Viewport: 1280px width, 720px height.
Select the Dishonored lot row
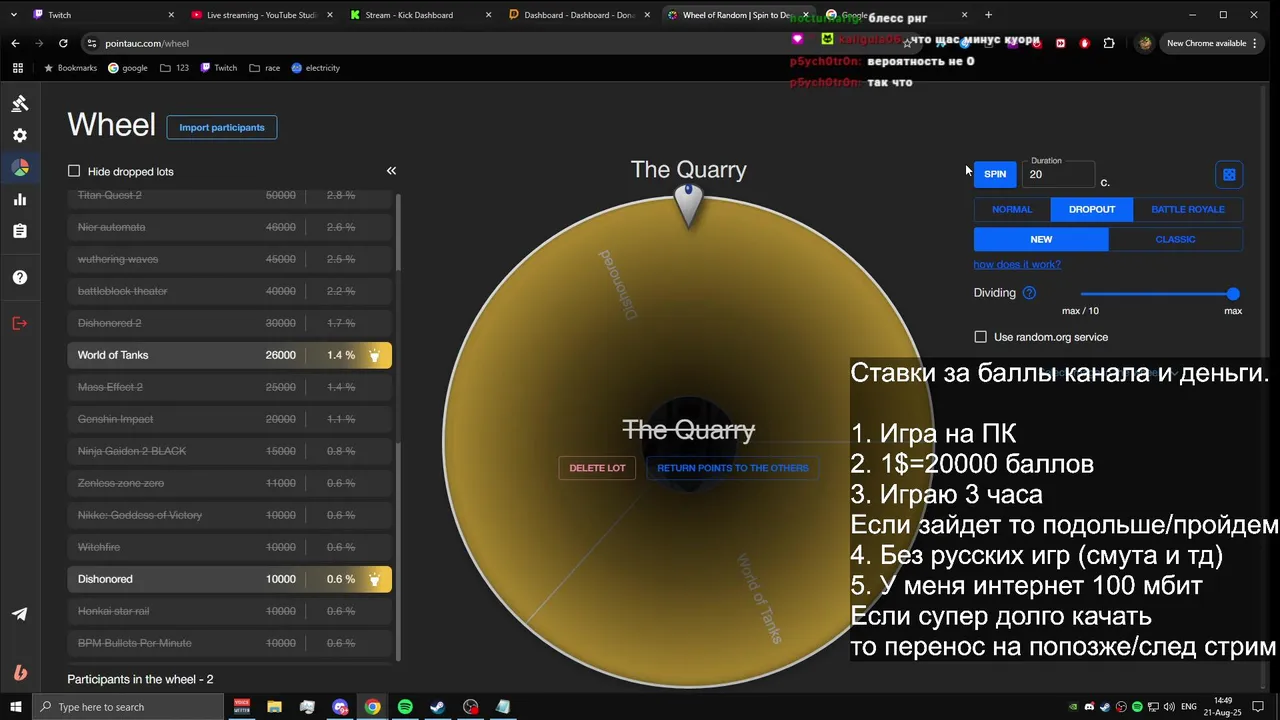pyautogui.click(x=229, y=579)
